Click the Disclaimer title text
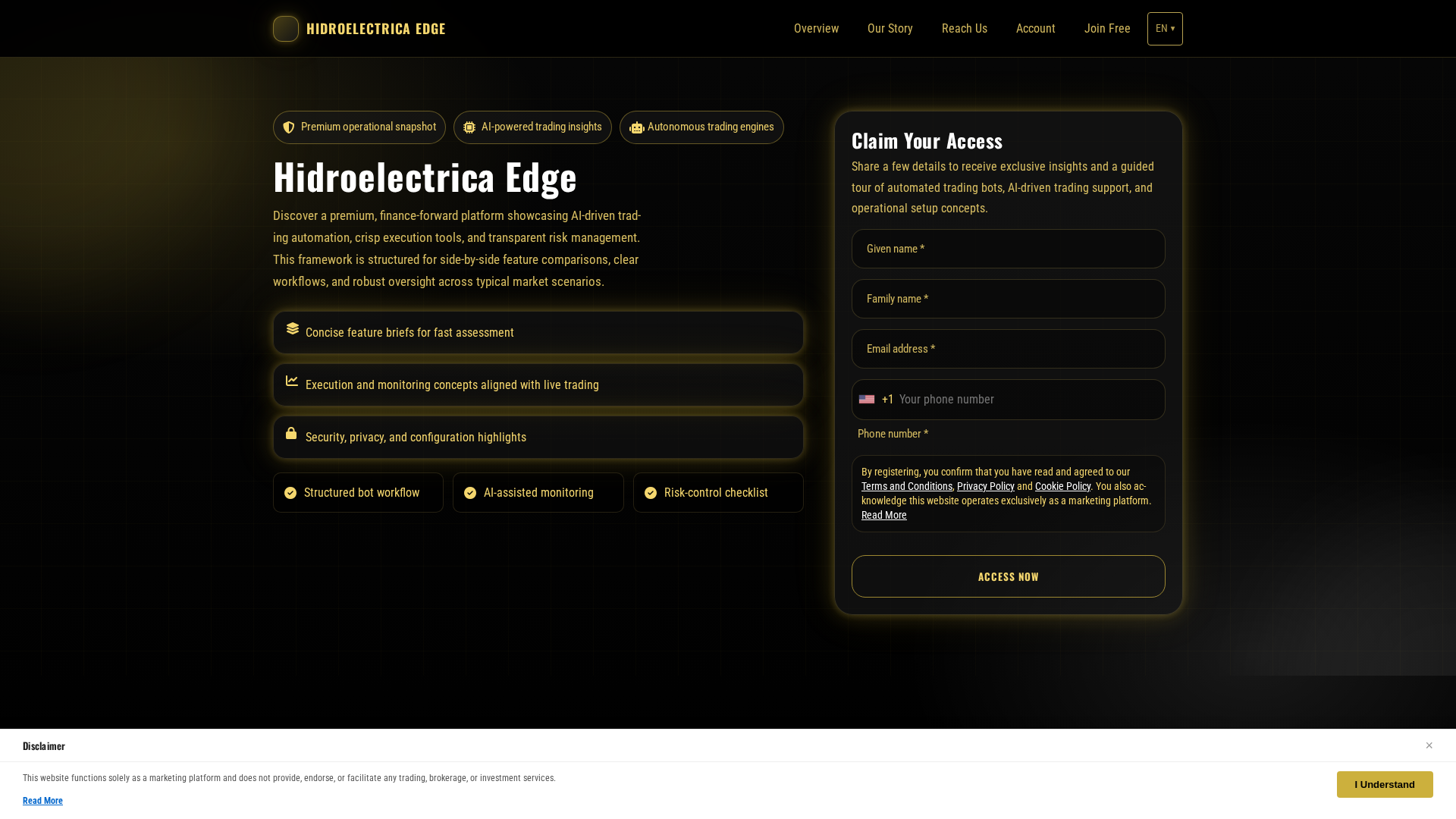The height and width of the screenshot is (819, 1456). [x=44, y=746]
